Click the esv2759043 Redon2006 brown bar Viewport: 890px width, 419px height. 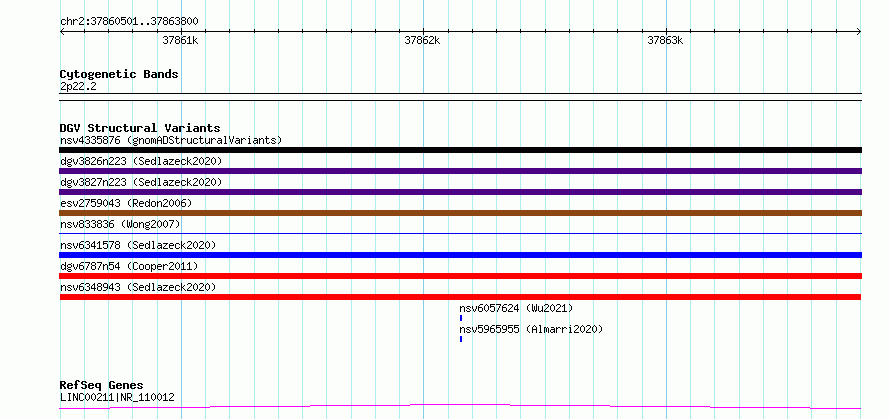[460, 213]
